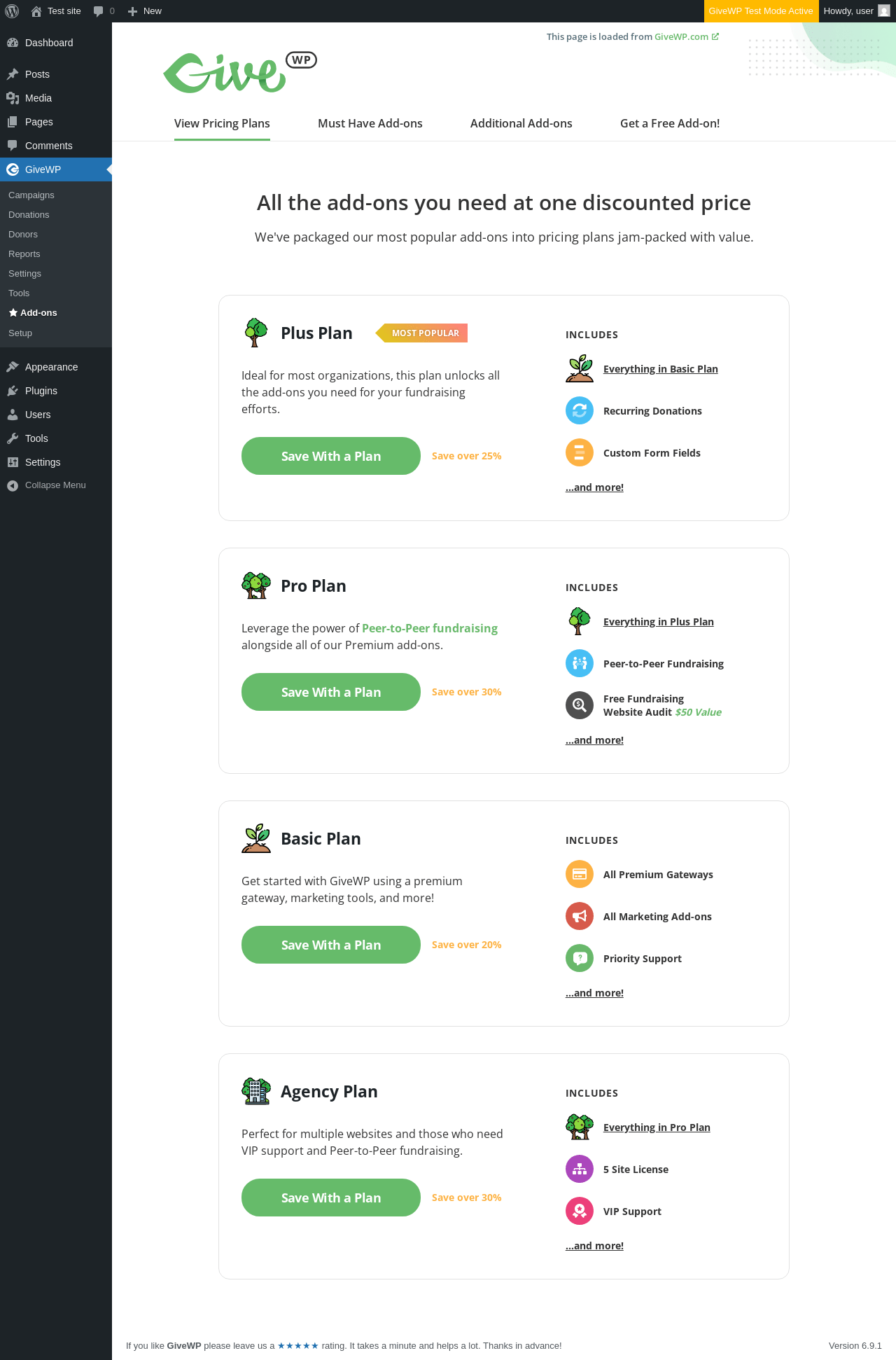896x1360 pixels.
Task: Click the five-star rating link in footer
Action: 298,1345
